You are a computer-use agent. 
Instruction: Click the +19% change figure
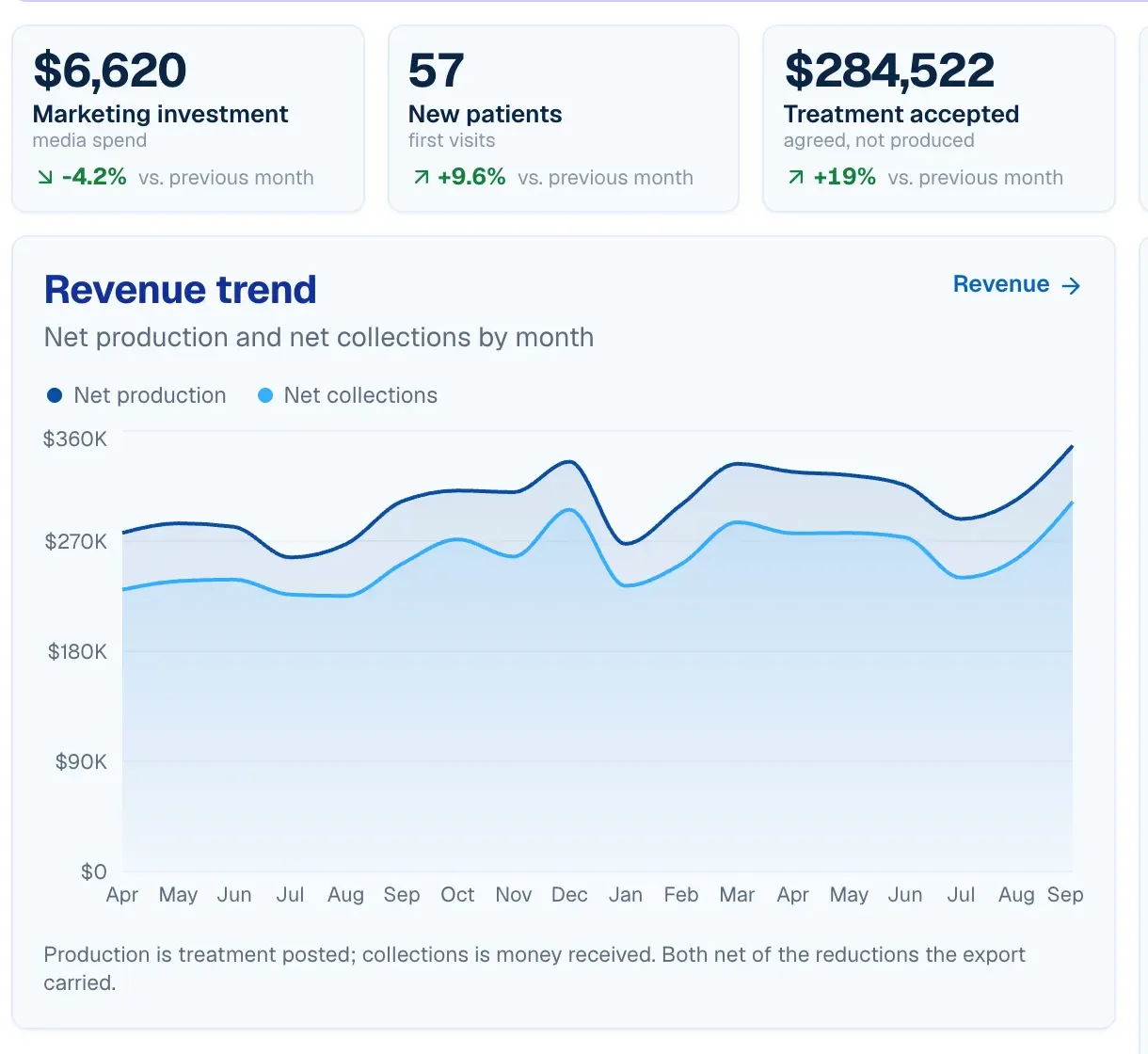[845, 177]
